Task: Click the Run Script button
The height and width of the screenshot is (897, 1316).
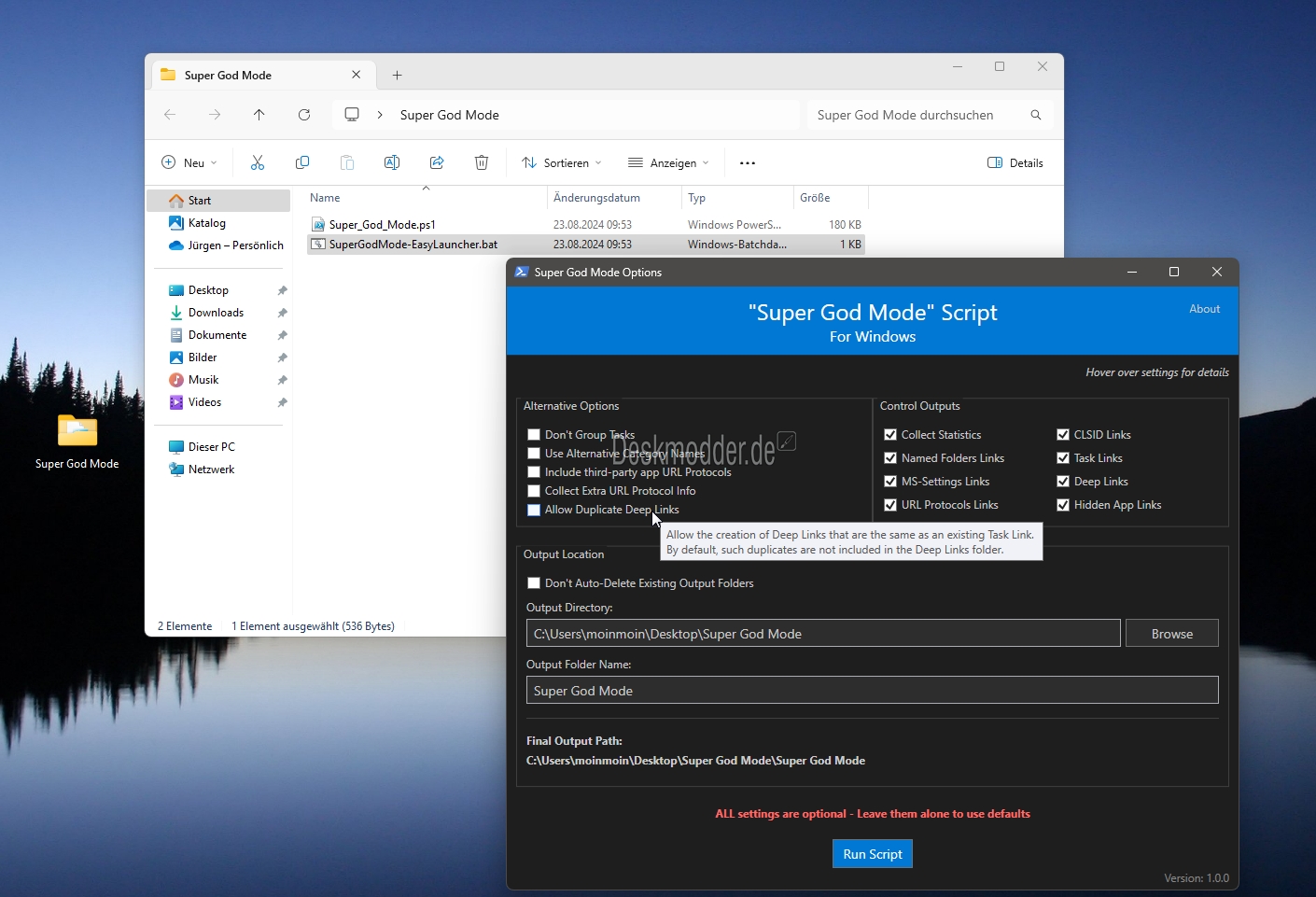Action: [873, 854]
